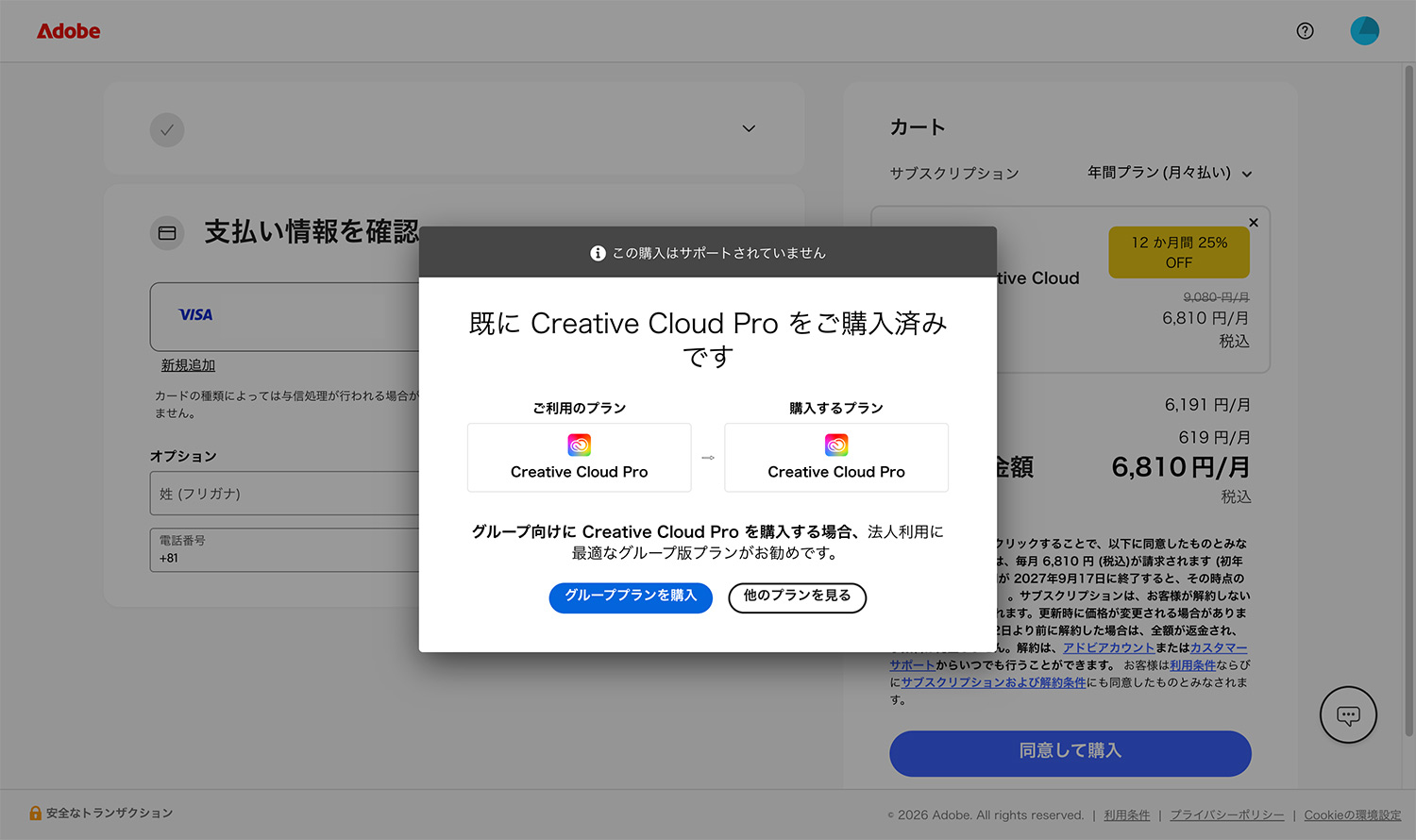Click the 12 か月間 25% OFF badge
Viewport: 1416px width, 840px height.
point(1179,252)
